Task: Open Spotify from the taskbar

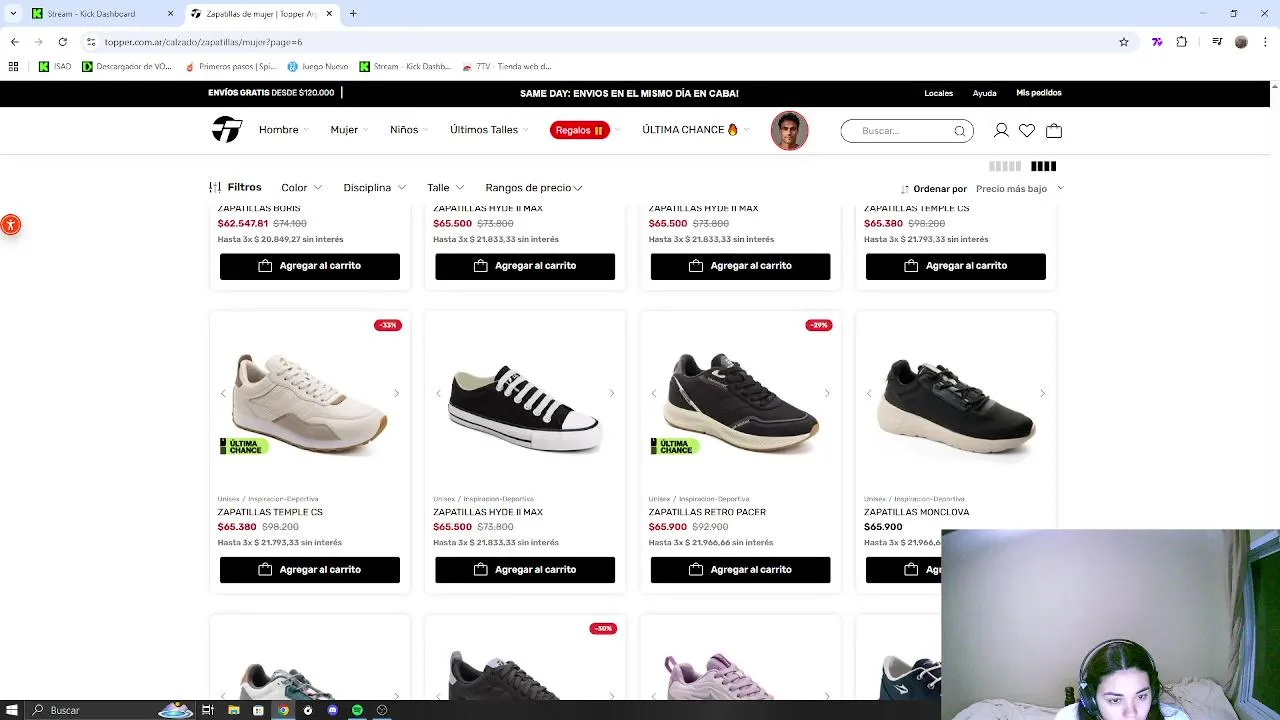Action: tap(357, 710)
